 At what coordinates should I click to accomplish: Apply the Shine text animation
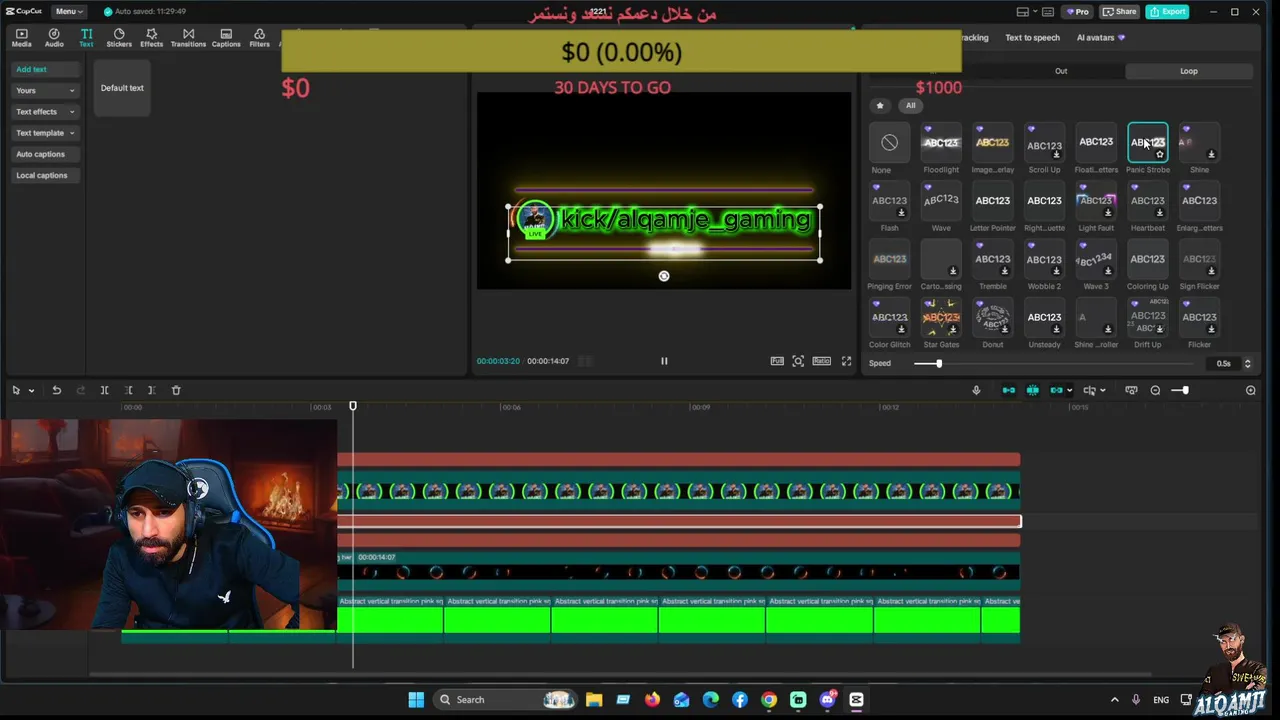[1199, 143]
